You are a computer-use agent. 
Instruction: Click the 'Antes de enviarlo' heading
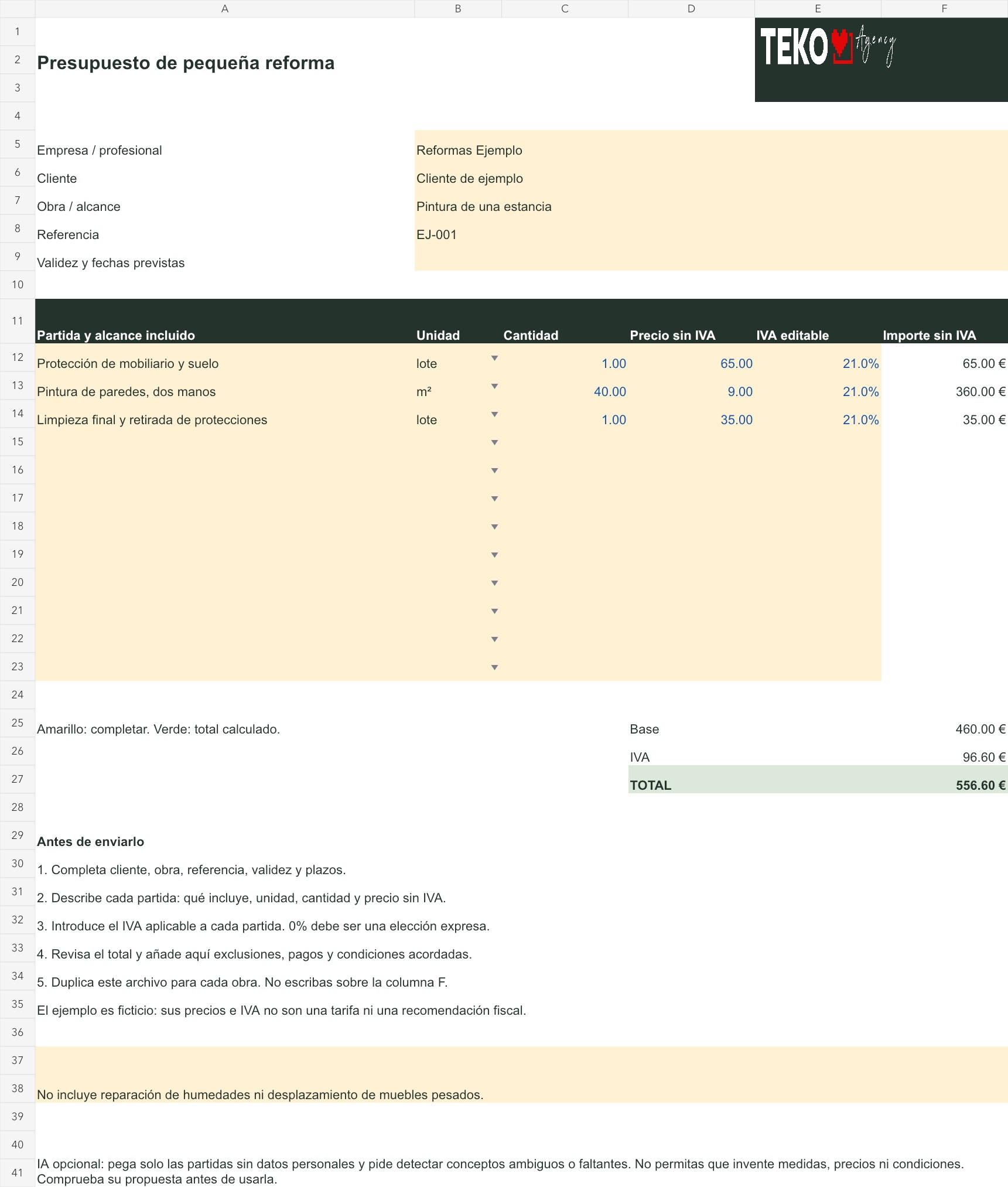[x=90, y=842]
